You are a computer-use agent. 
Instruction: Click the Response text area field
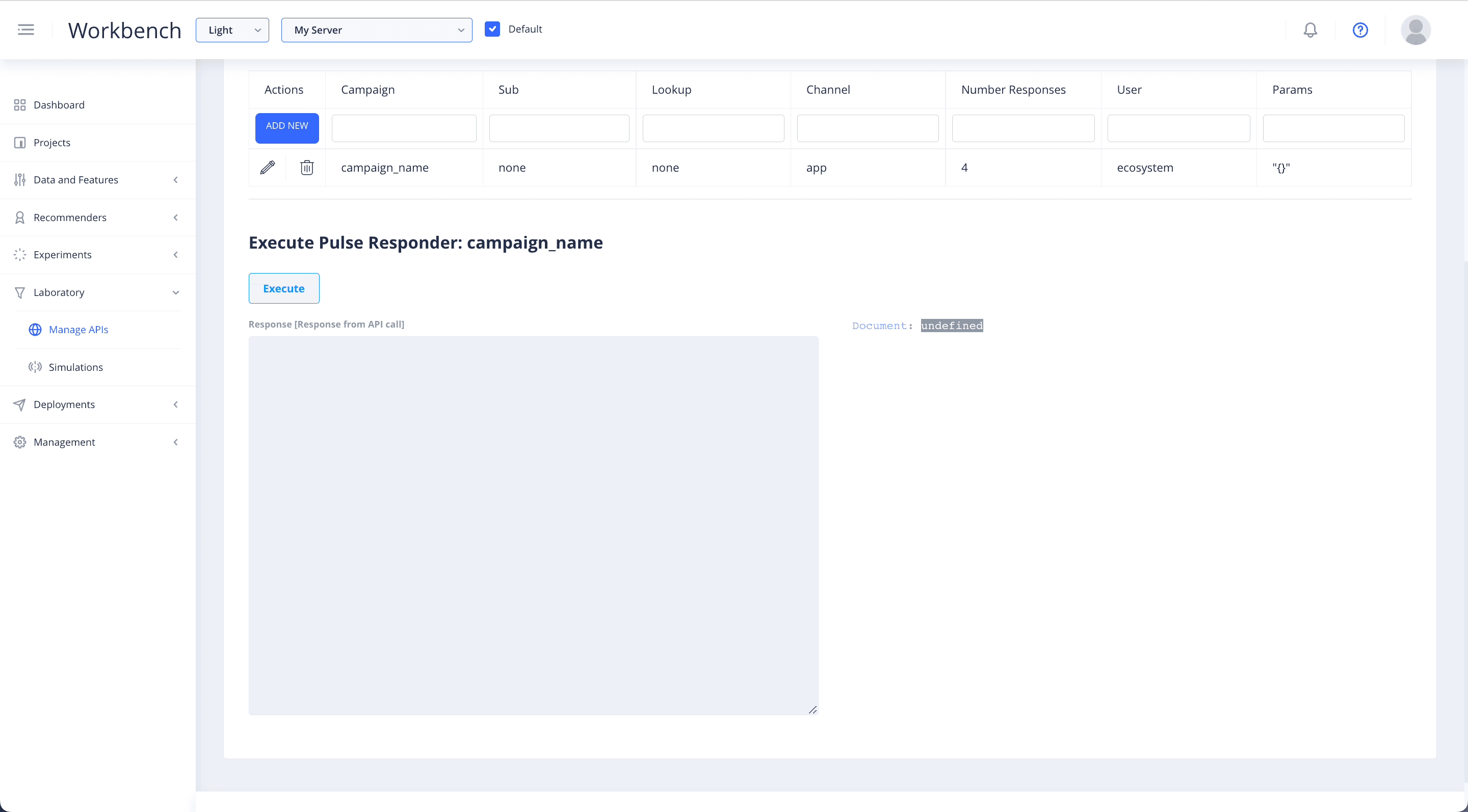pyautogui.click(x=533, y=526)
